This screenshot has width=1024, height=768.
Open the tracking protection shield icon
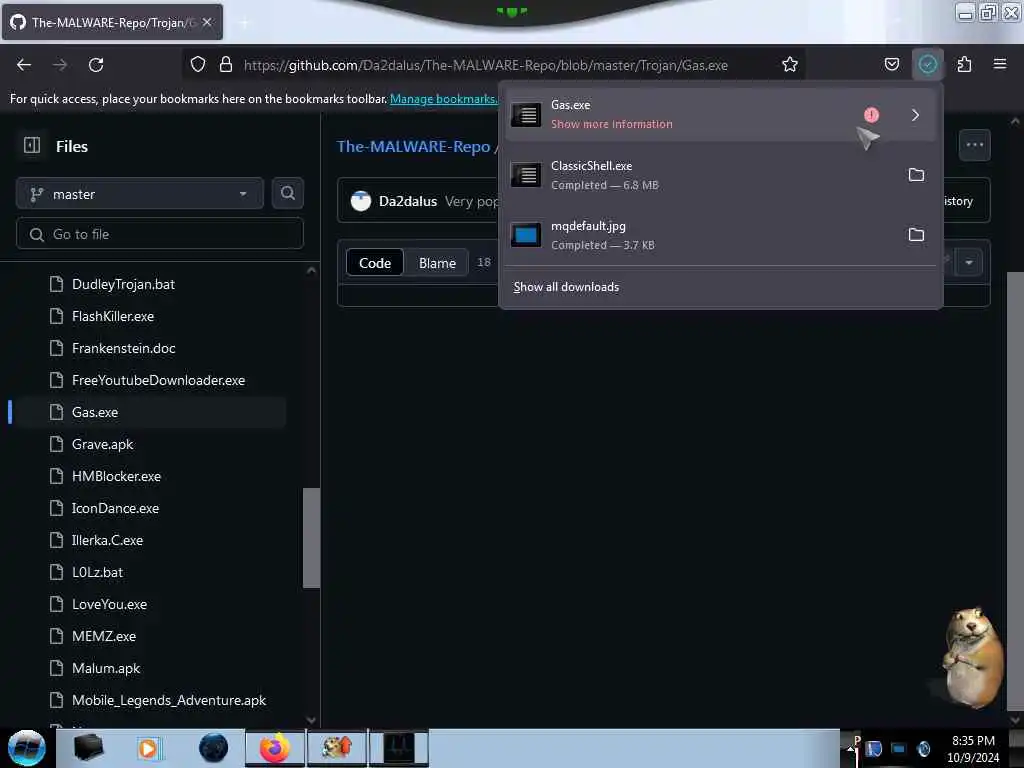[198, 64]
